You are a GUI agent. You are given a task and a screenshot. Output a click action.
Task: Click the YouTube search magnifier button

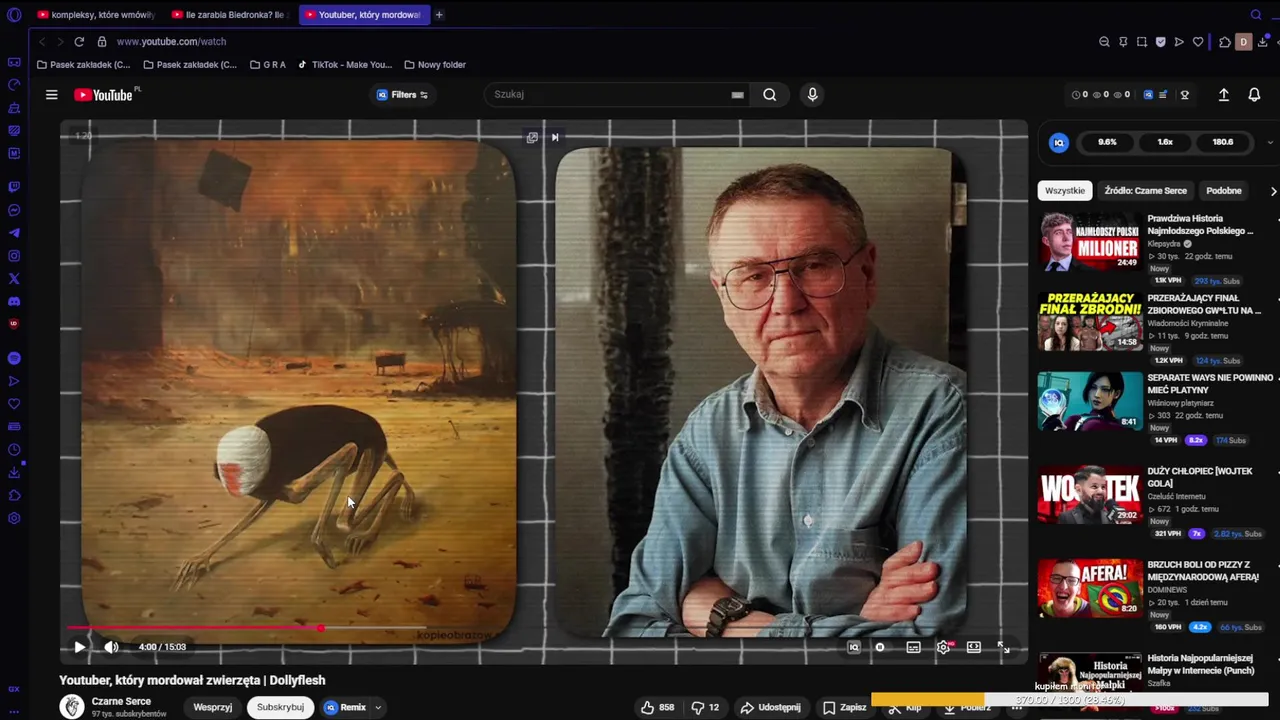click(x=769, y=94)
